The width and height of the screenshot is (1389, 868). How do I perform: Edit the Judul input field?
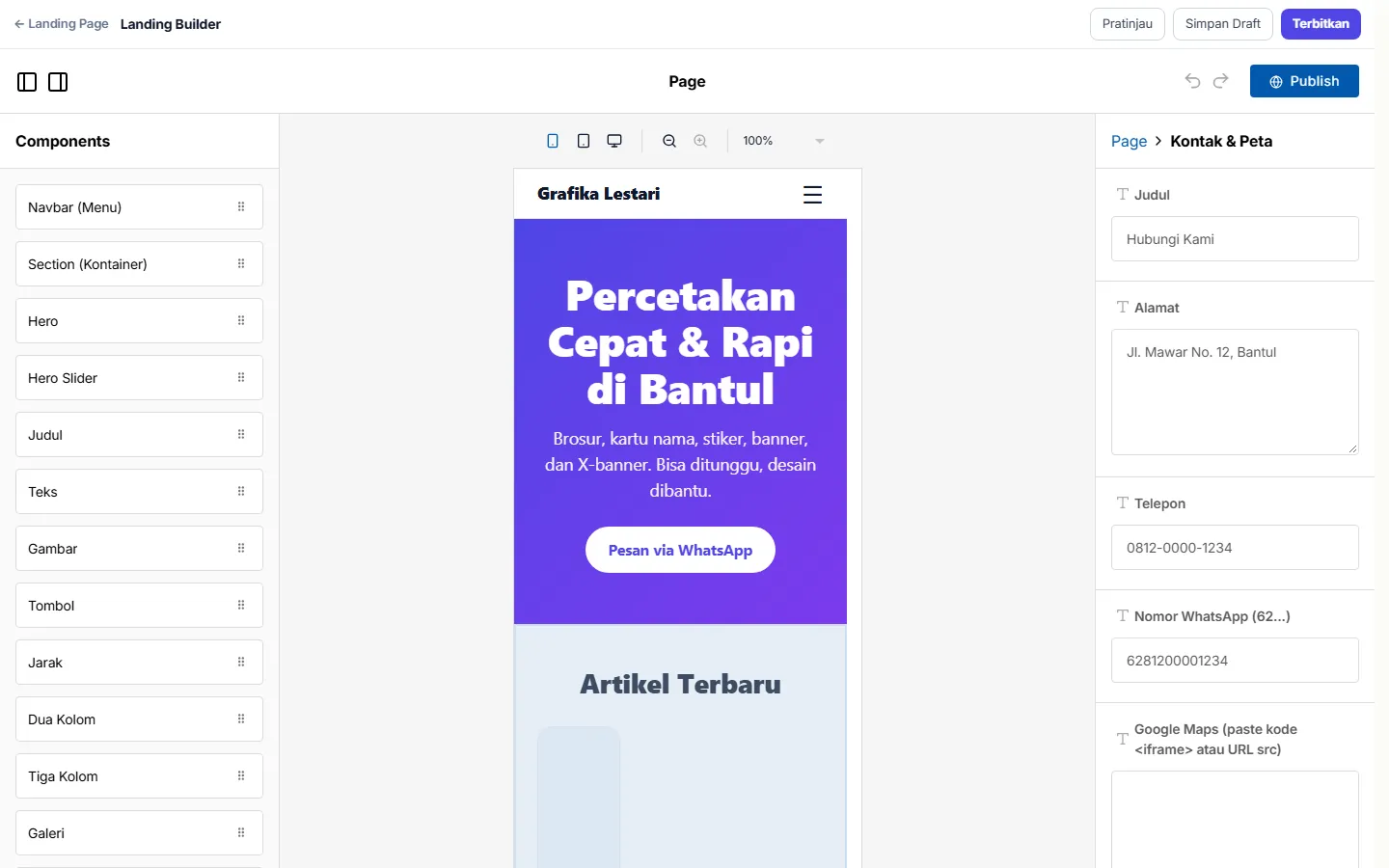click(1235, 239)
